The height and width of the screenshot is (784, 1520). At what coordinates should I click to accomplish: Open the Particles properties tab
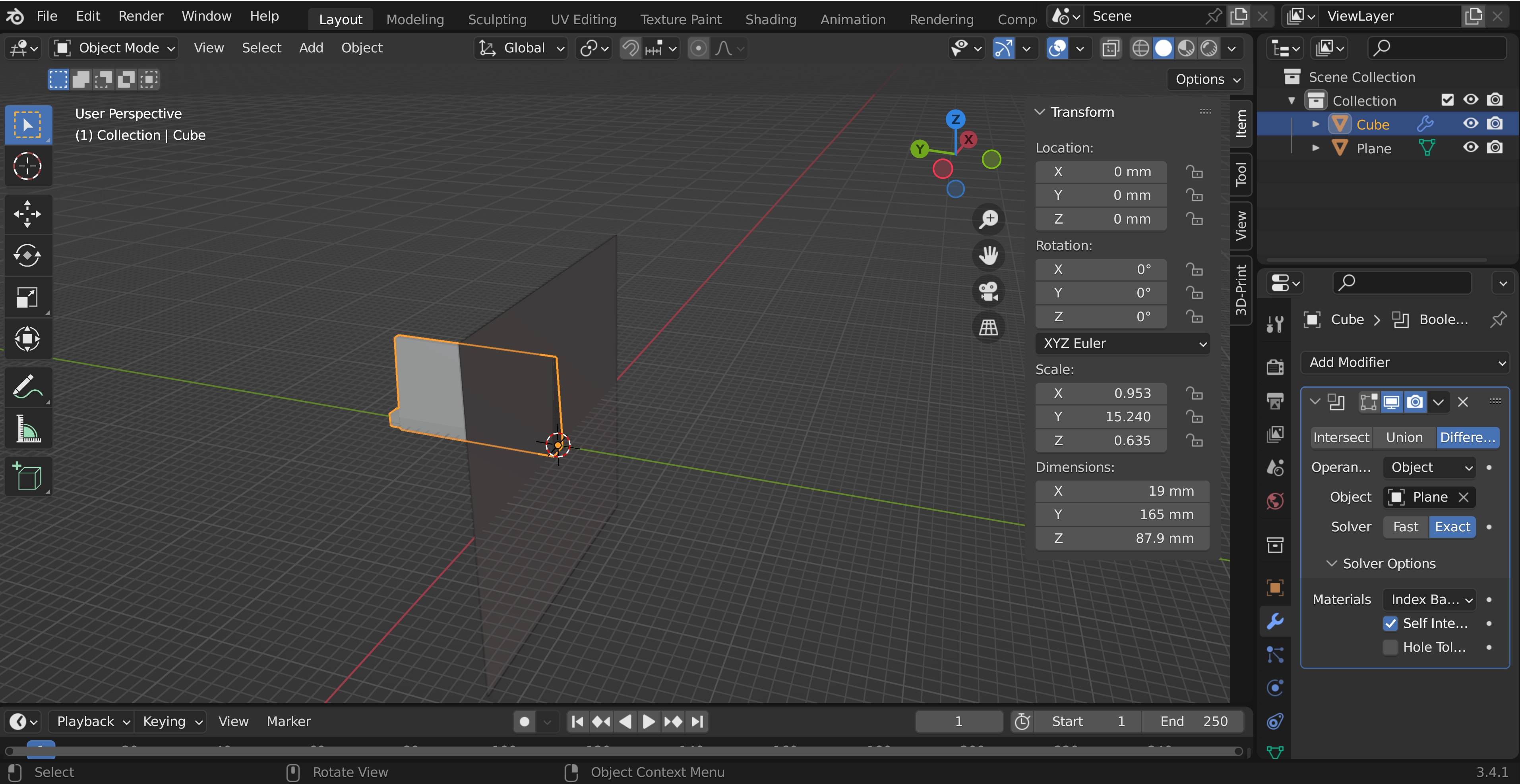[1275, 655]
